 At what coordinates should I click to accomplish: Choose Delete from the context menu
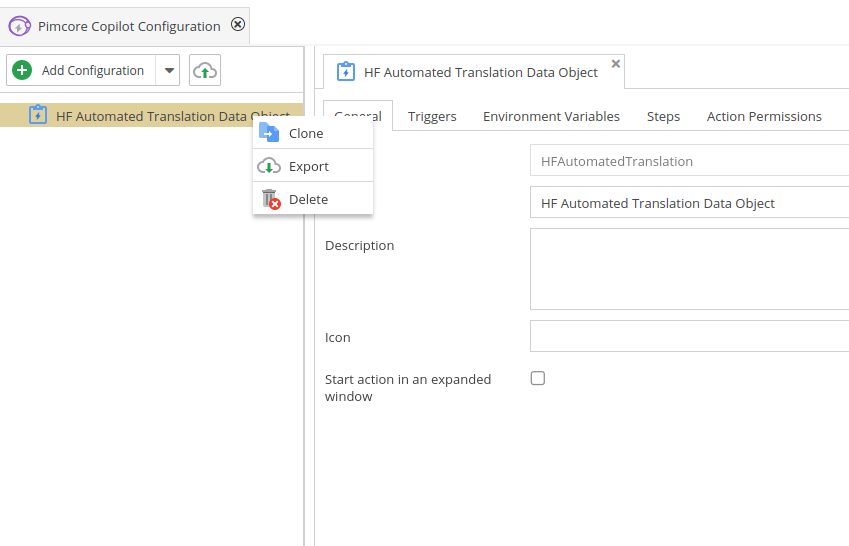(x=313, y=199)
